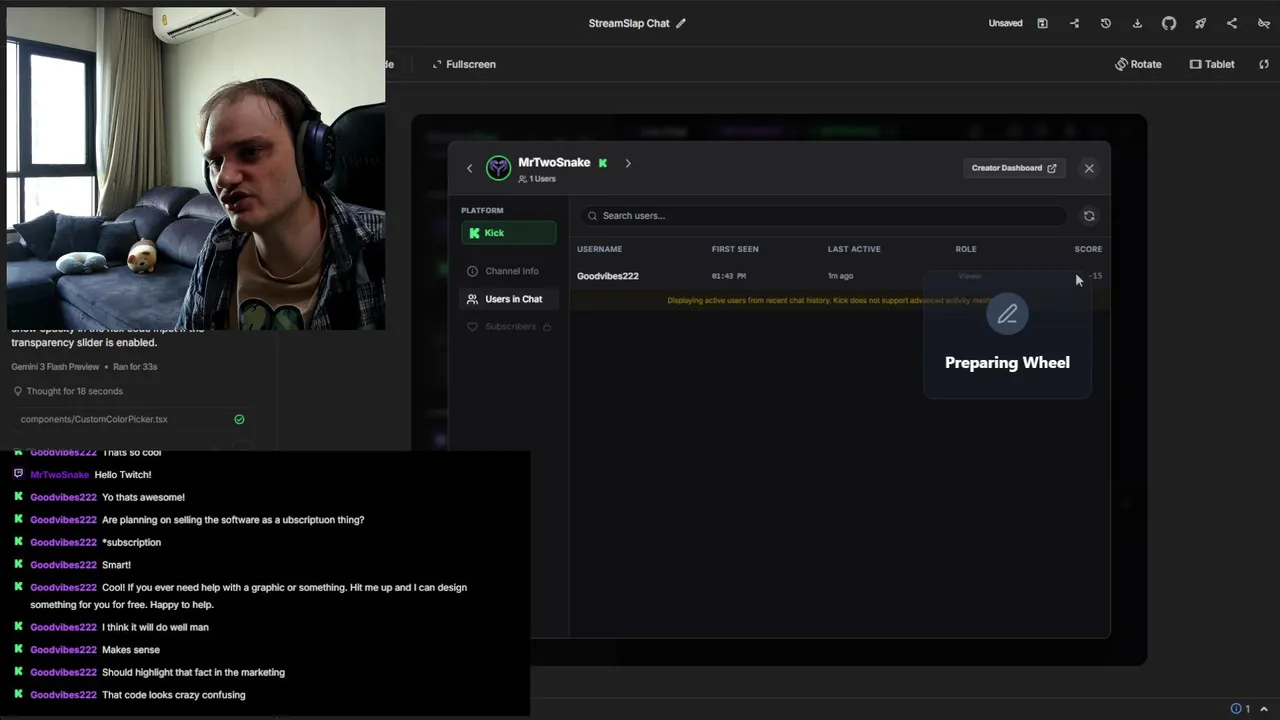Image resolution: width=1280 pixels, height=720 pixels.
Task: Sort by FIRST SEEN column header
Action: 735,249
